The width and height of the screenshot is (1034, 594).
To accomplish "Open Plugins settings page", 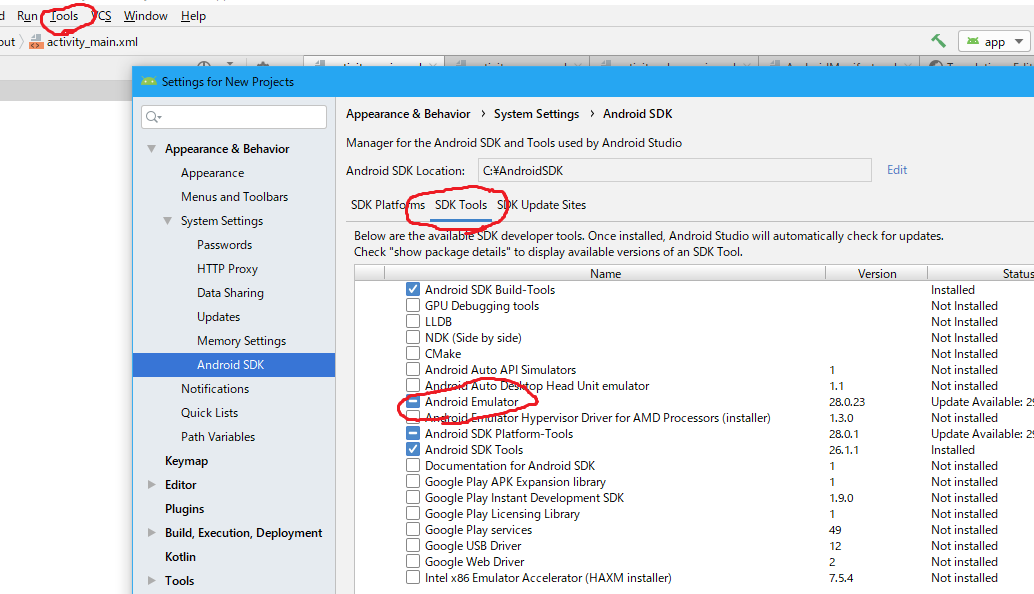I will pyautogui.click(x=184, y=509).
